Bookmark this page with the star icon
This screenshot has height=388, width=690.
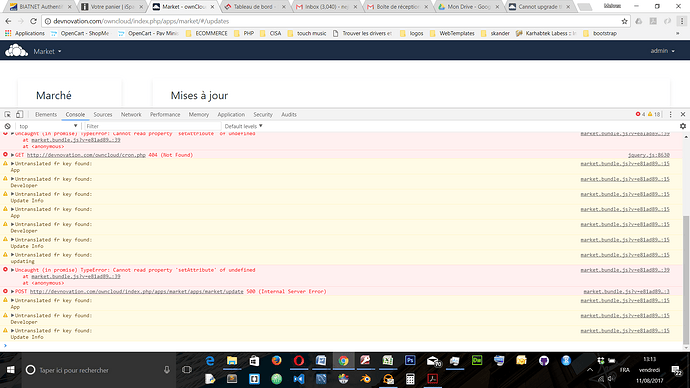point(624,21)
